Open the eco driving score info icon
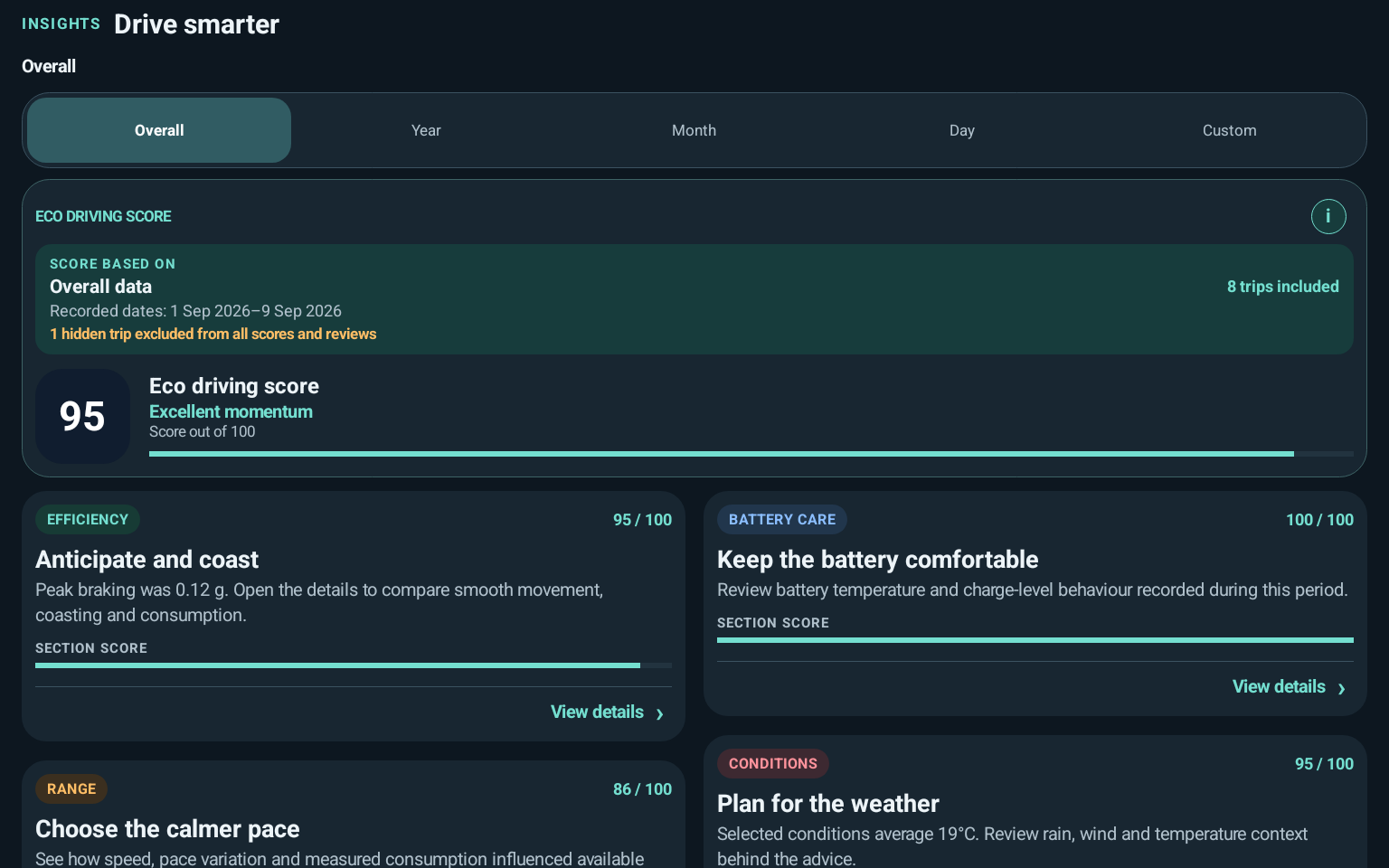This screenshot has width=1389, height=868. (x=1328, y=216)
